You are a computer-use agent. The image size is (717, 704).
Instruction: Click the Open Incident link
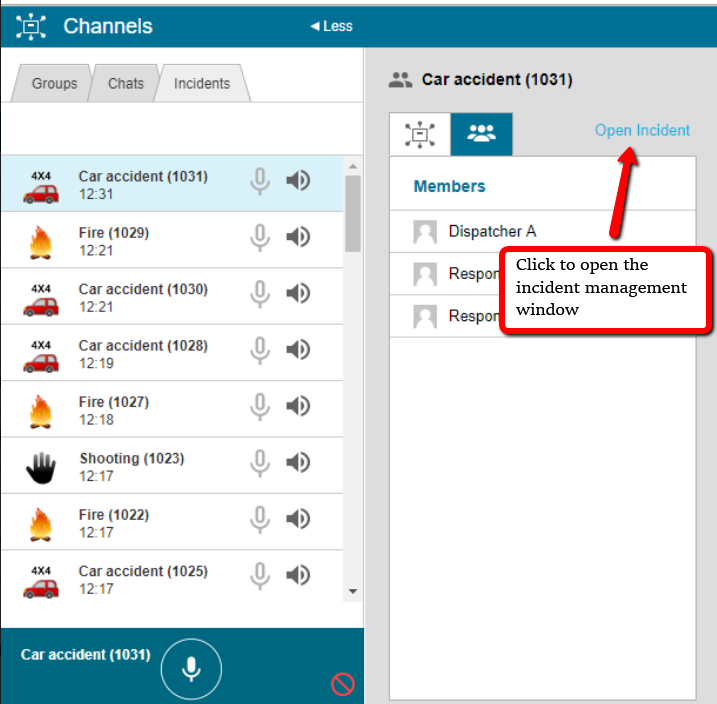coord(642,130)
